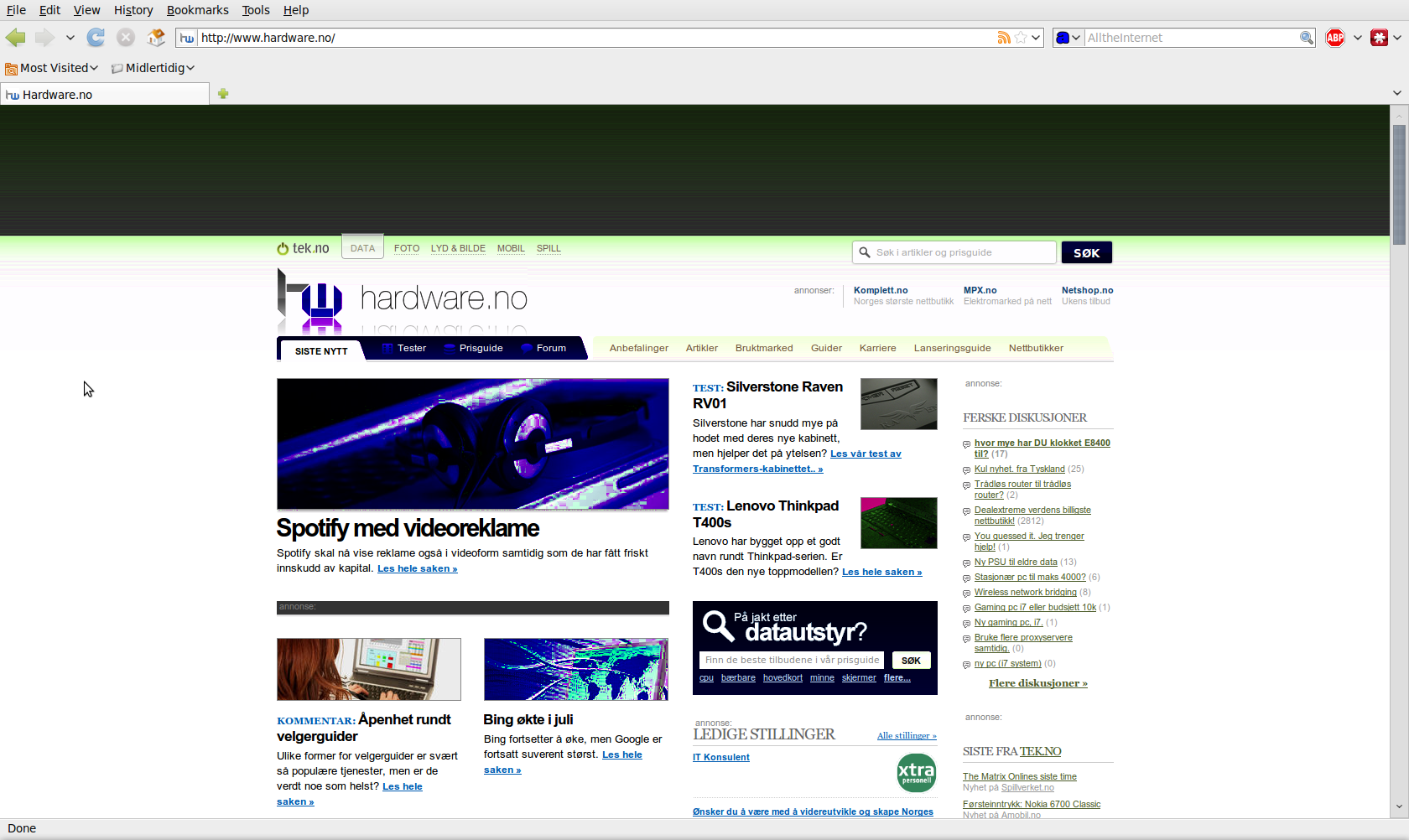
Task: Open the LYD & BILDE section link
Action: (x=458, y=248)
